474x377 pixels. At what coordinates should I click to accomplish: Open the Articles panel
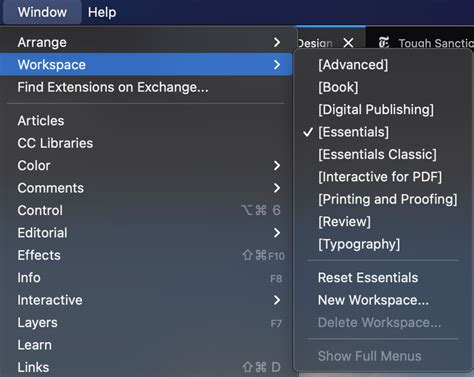coord(146,121)
